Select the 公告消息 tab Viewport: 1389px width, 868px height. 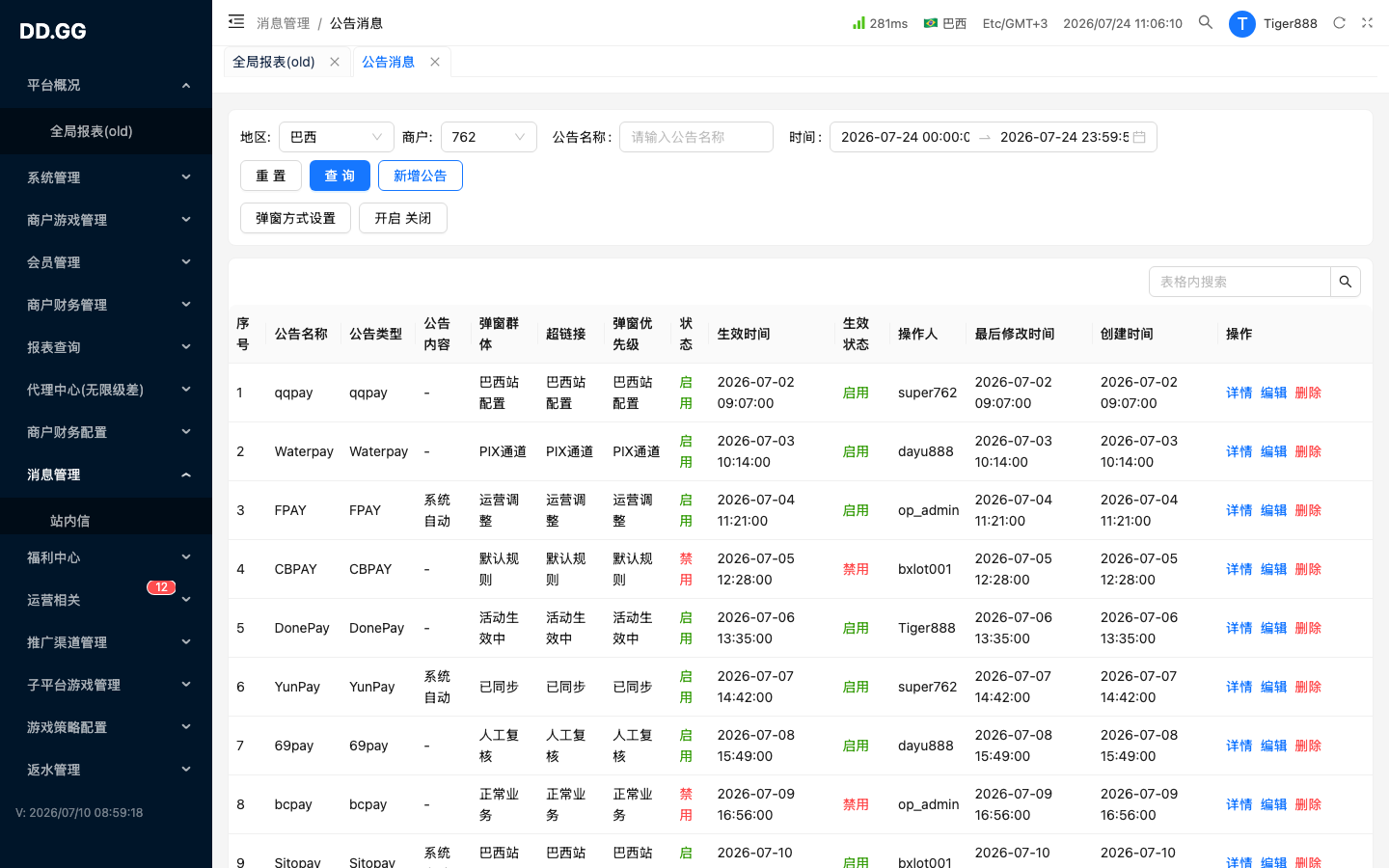coord(389,62)
